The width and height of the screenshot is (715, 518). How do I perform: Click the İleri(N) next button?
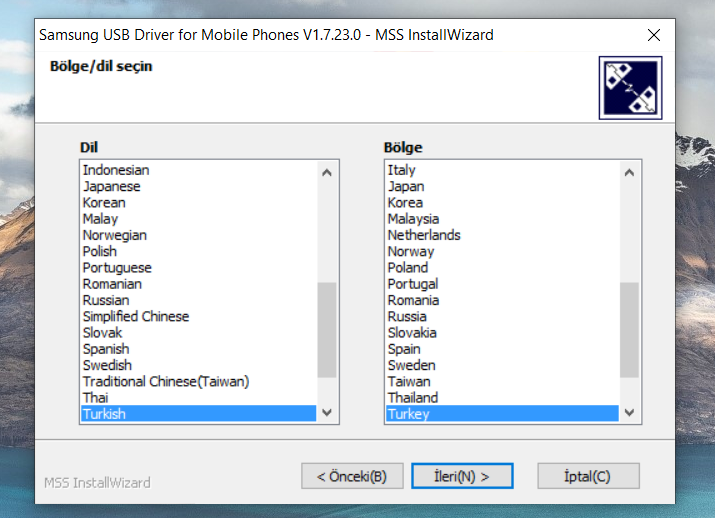(x=462, y=476)
